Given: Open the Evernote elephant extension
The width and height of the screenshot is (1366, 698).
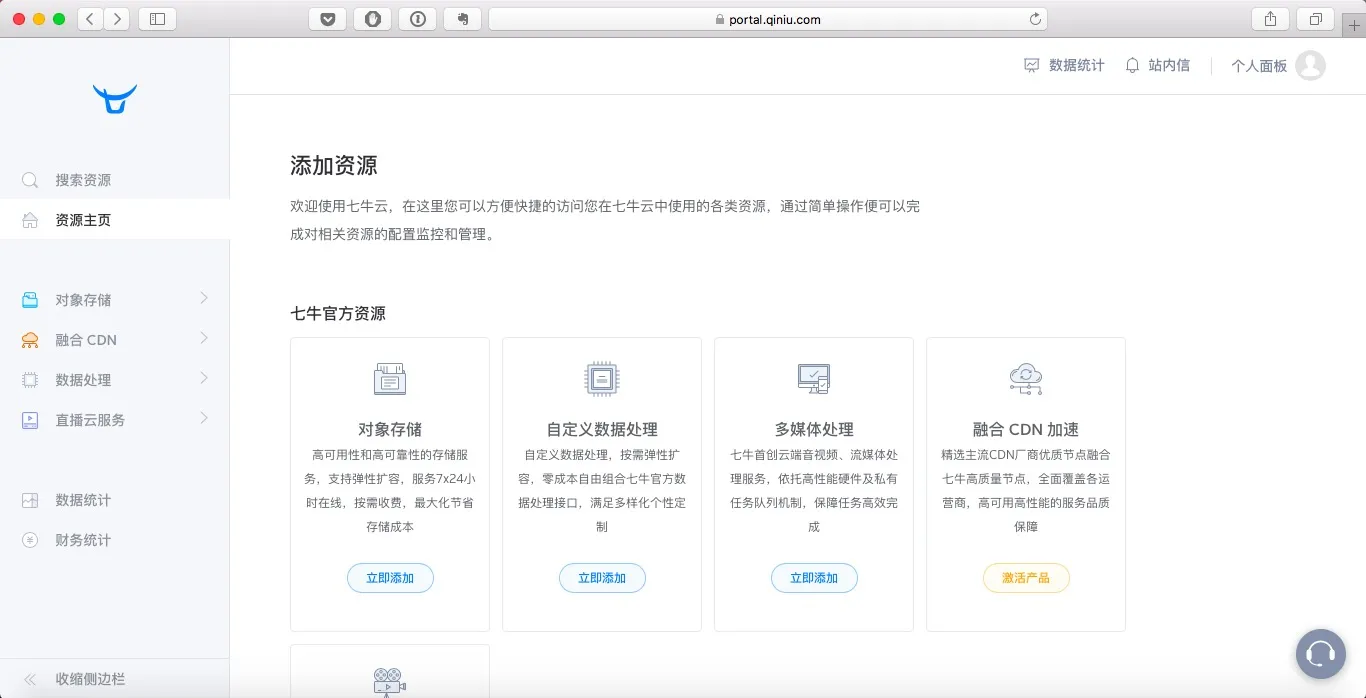Looking at the screenshot, I should [x=462, y=18].
